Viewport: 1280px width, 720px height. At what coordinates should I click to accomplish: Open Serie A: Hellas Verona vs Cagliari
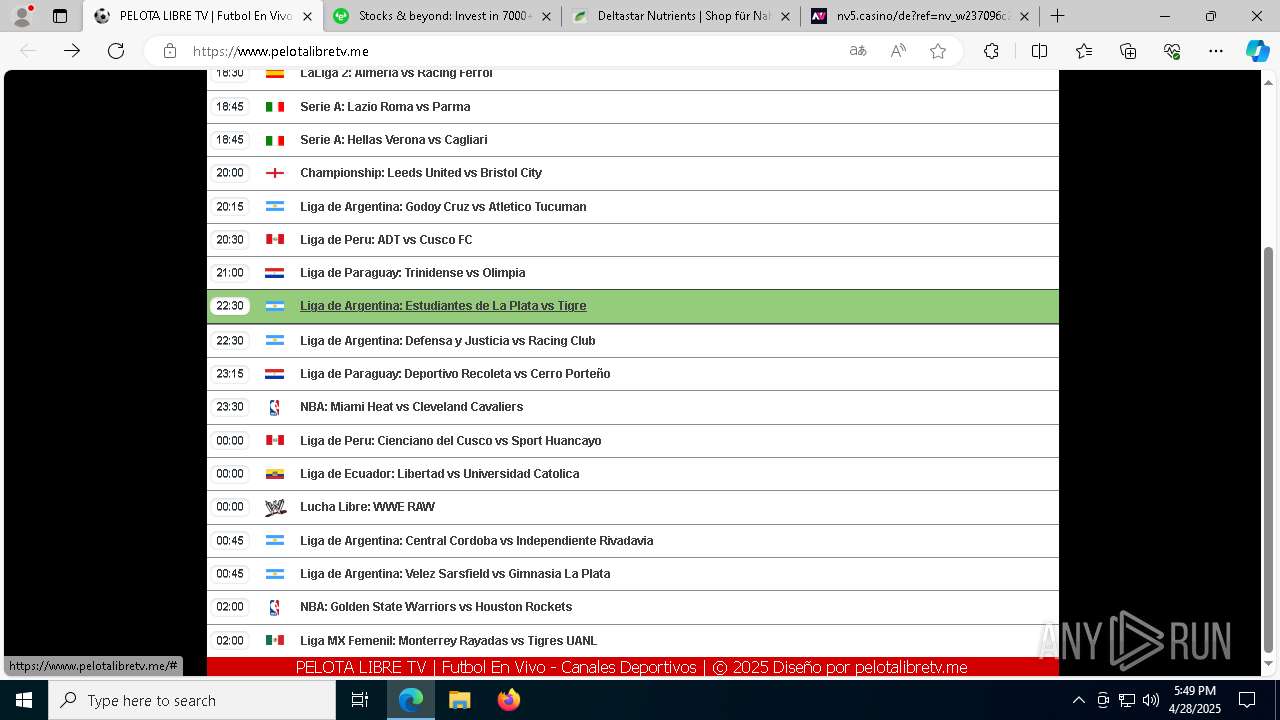394,140
